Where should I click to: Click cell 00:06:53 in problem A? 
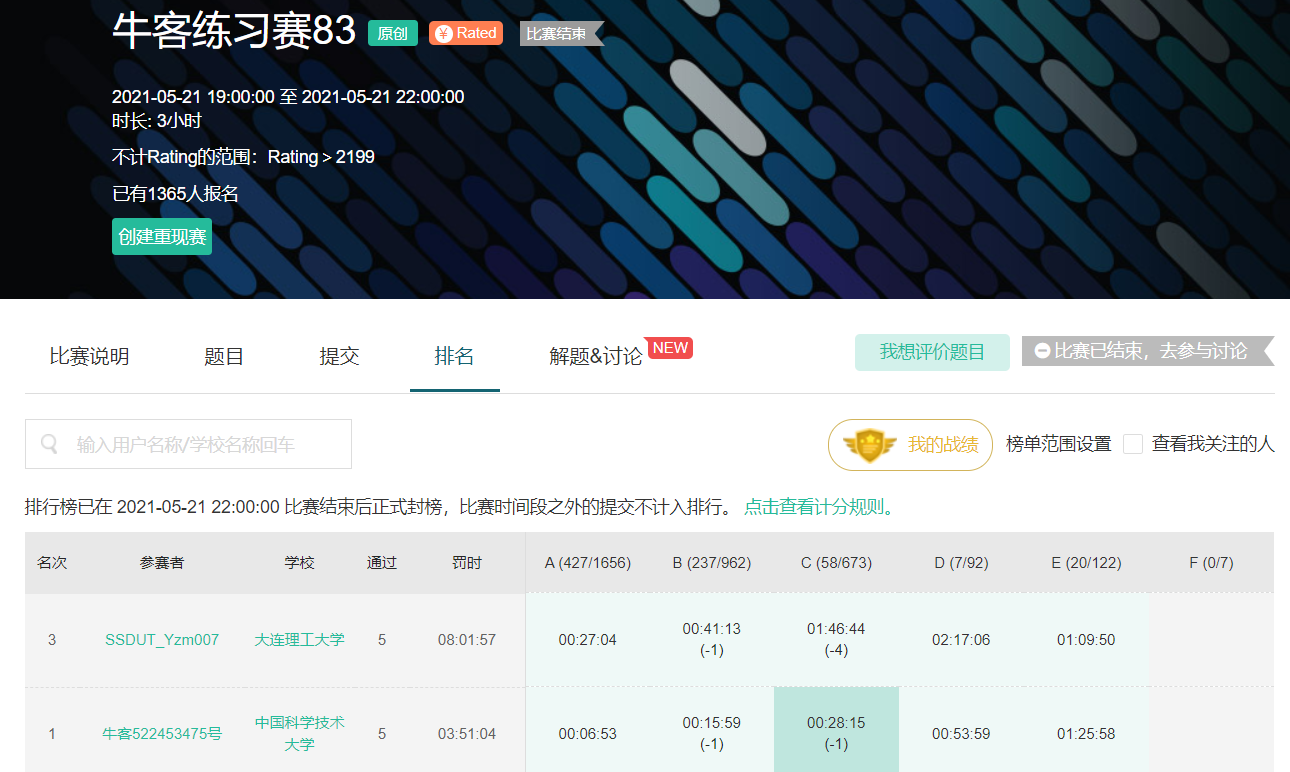(588, 734)
